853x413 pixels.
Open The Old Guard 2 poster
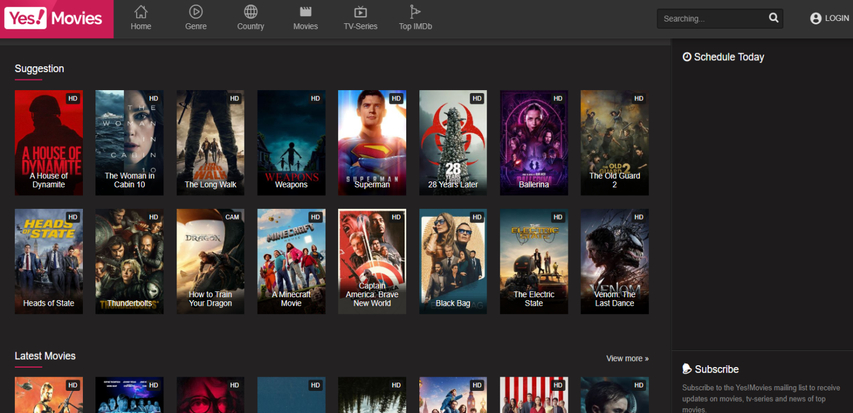615,143
